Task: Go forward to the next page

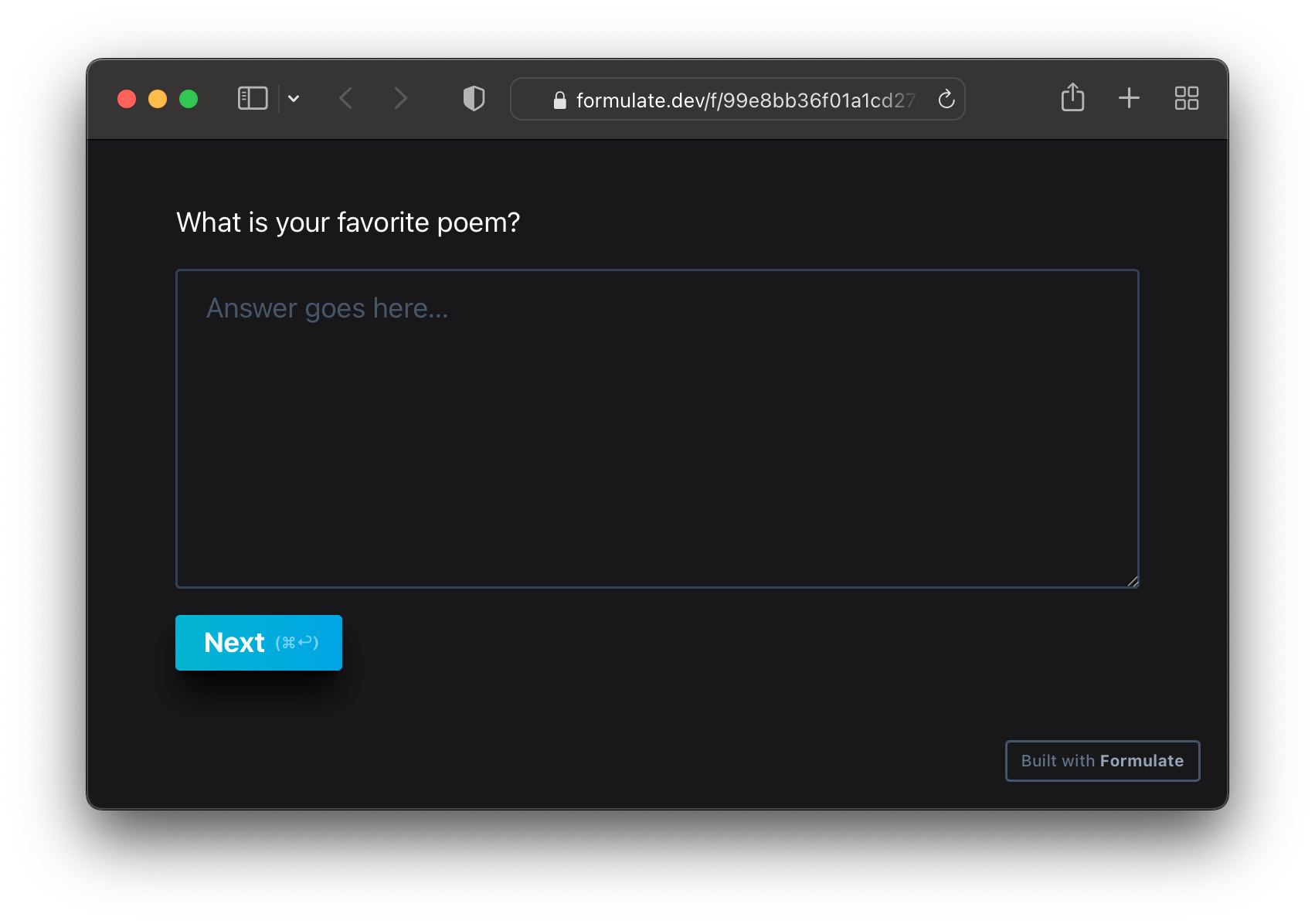Action: [399, 99]
